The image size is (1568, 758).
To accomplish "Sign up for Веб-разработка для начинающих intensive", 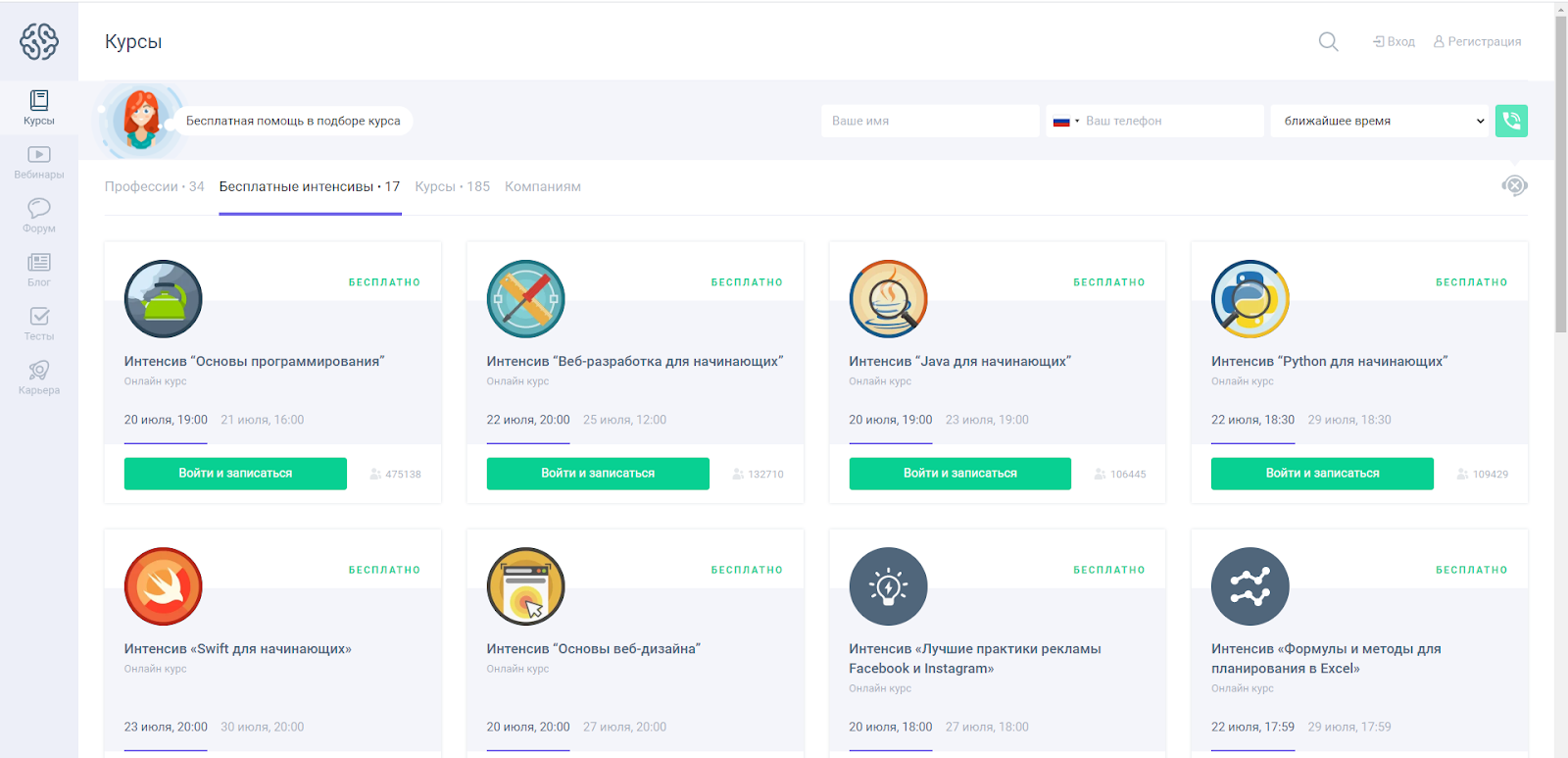I will (x=598, y=473).
